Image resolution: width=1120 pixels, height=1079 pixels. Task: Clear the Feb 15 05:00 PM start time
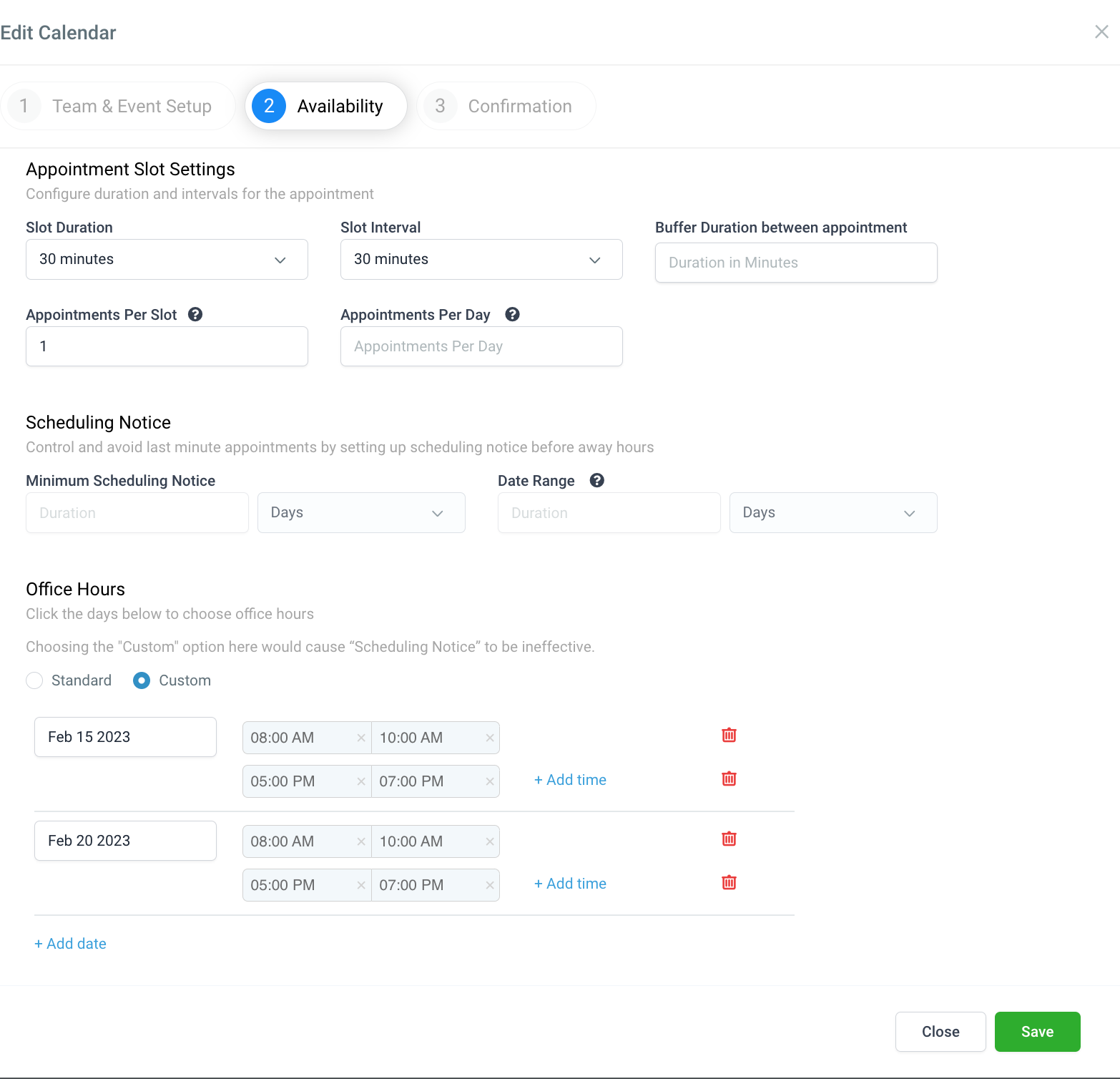[361, 781]
